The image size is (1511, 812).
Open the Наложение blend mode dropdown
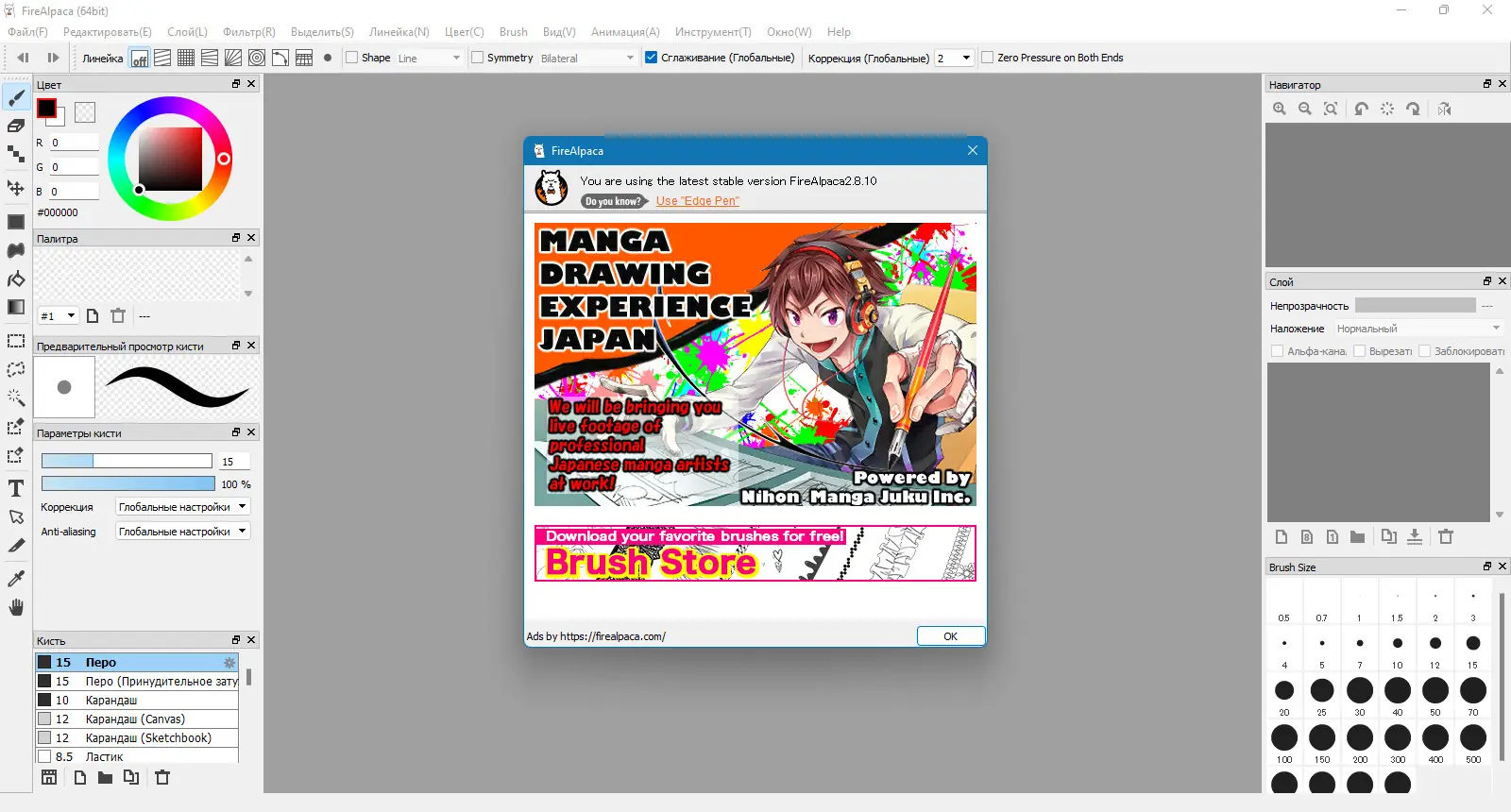click(1418, 329)
